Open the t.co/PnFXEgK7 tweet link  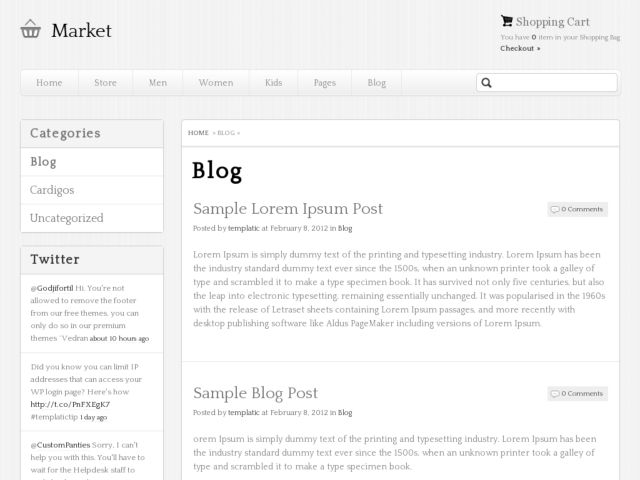70,404
